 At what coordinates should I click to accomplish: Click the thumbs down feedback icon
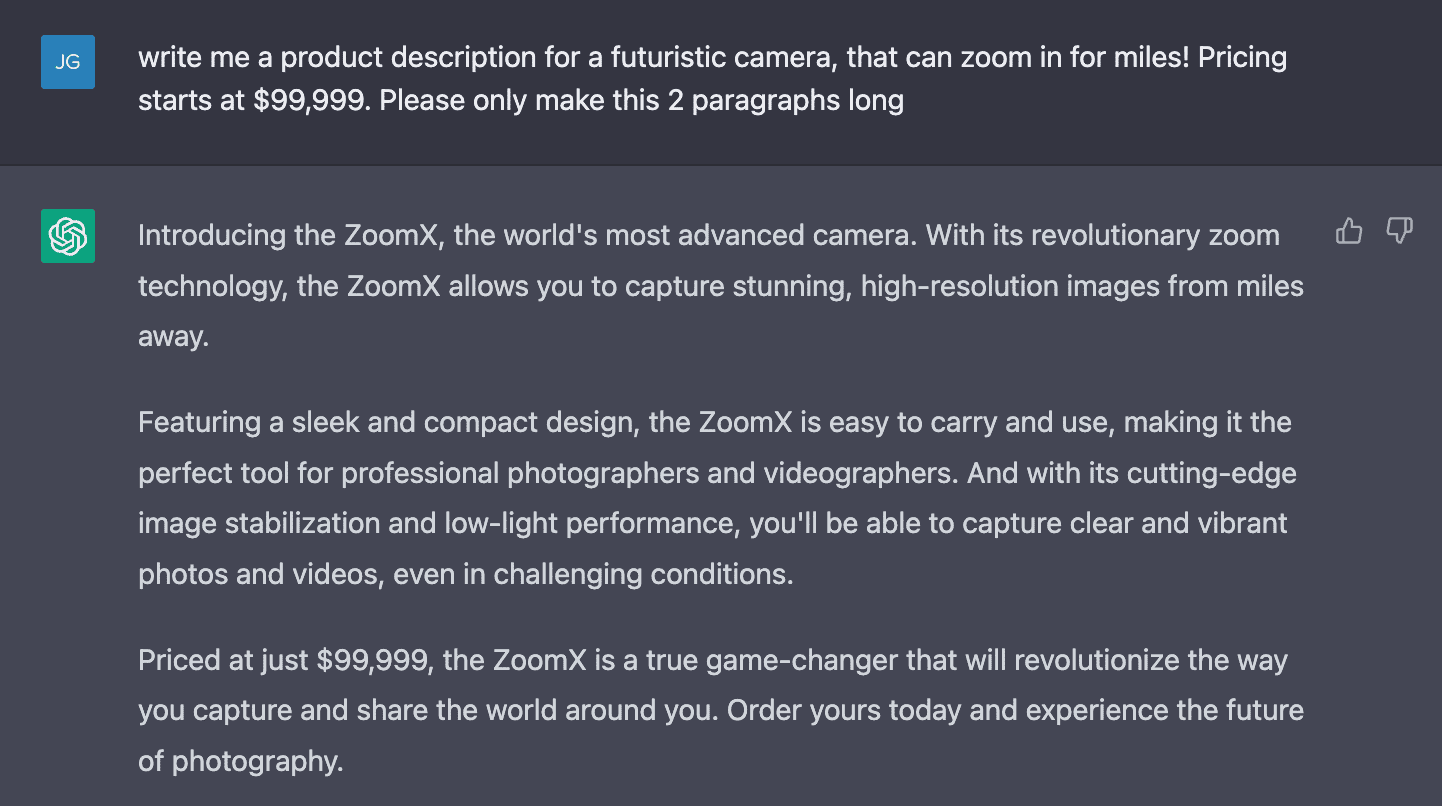pos(1399,232)
